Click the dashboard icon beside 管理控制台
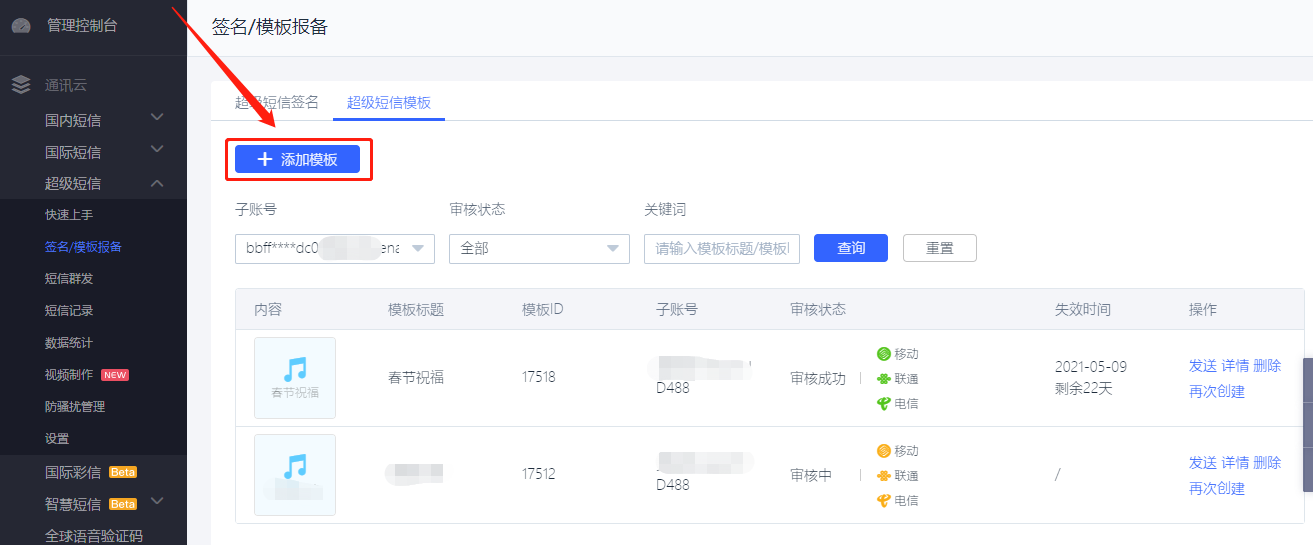Image resolution: width=1313 pixels, height=545 pixels. [21, 26]
